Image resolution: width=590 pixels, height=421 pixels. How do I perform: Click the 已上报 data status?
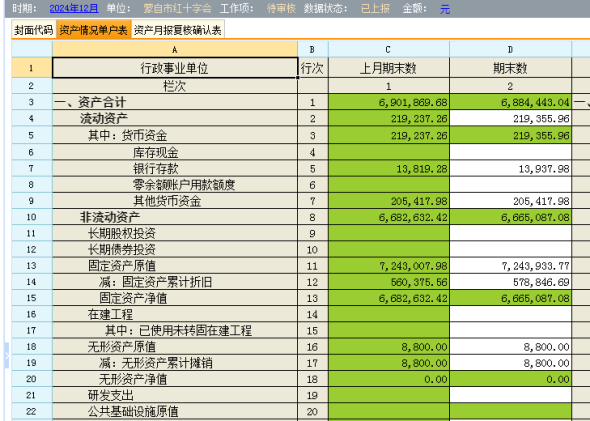pos(375,8)
